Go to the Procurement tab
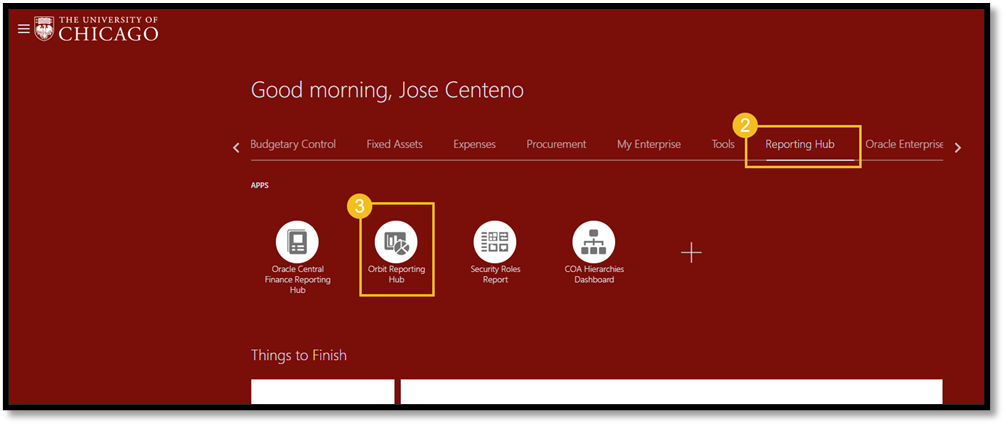This screenshot has width=1004, height=425. coord(556,144)
